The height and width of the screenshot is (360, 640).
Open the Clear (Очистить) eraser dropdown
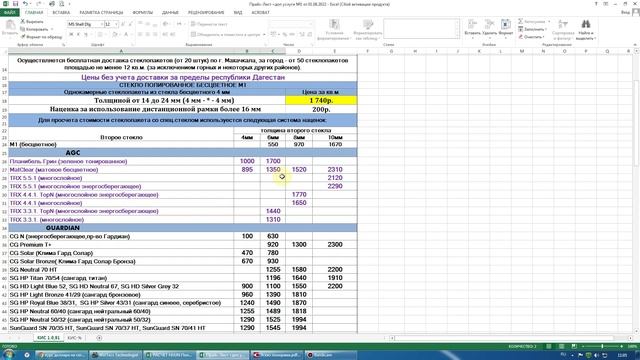pyautogui.click(x=532, y=37)
